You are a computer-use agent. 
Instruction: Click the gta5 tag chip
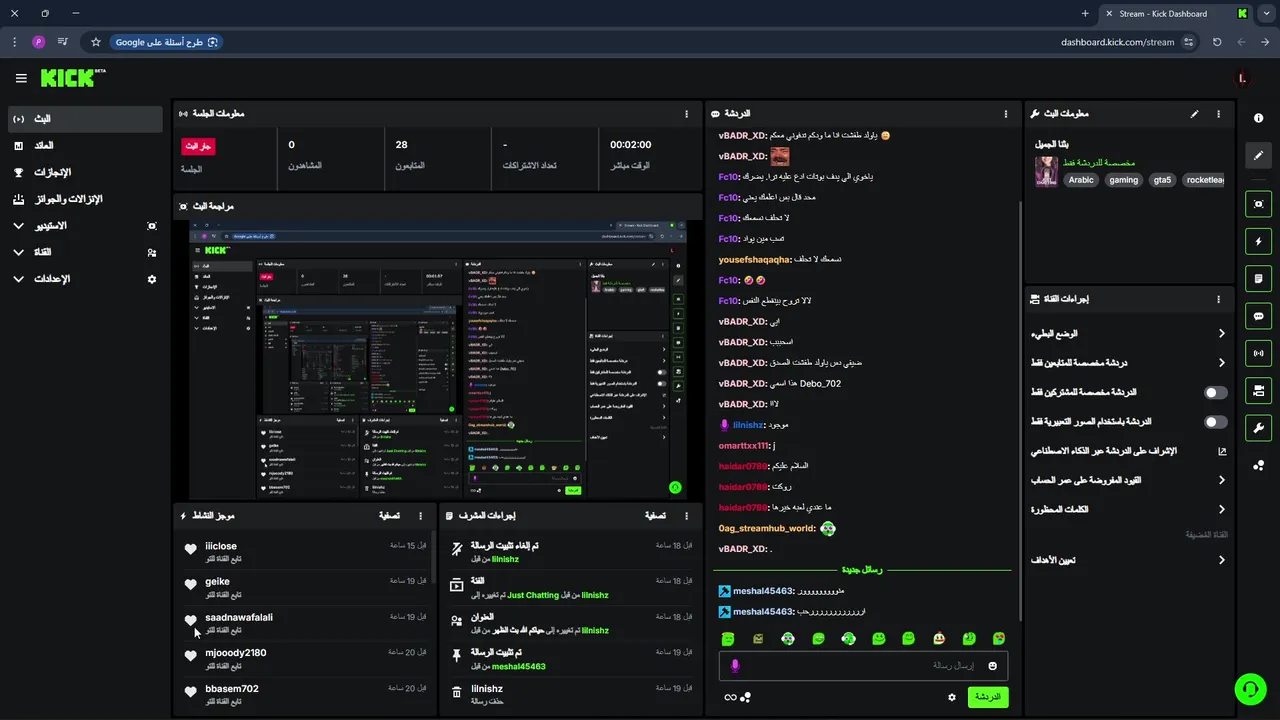(1162, 180)
